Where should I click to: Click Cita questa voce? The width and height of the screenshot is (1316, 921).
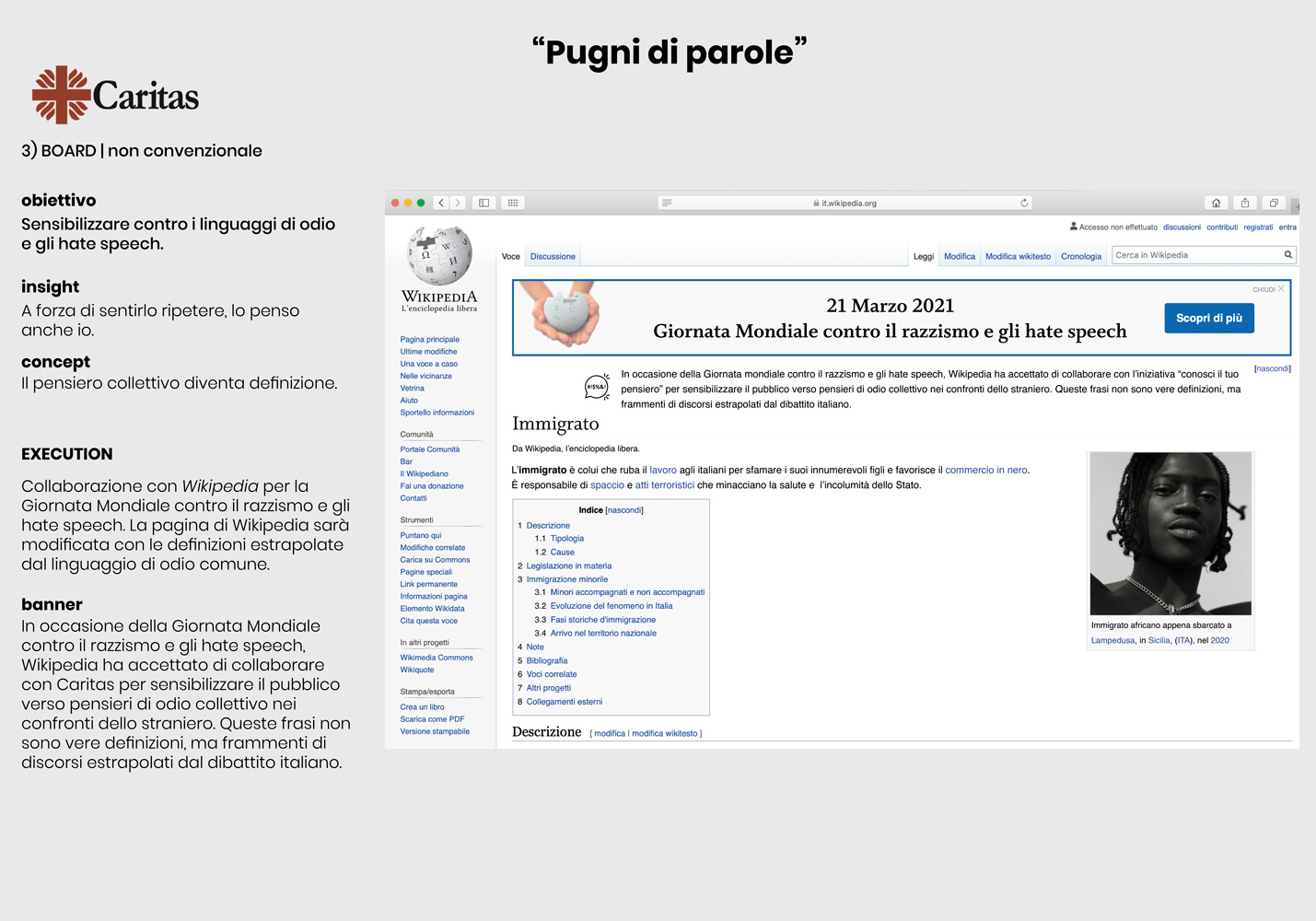tap(428, 621)
